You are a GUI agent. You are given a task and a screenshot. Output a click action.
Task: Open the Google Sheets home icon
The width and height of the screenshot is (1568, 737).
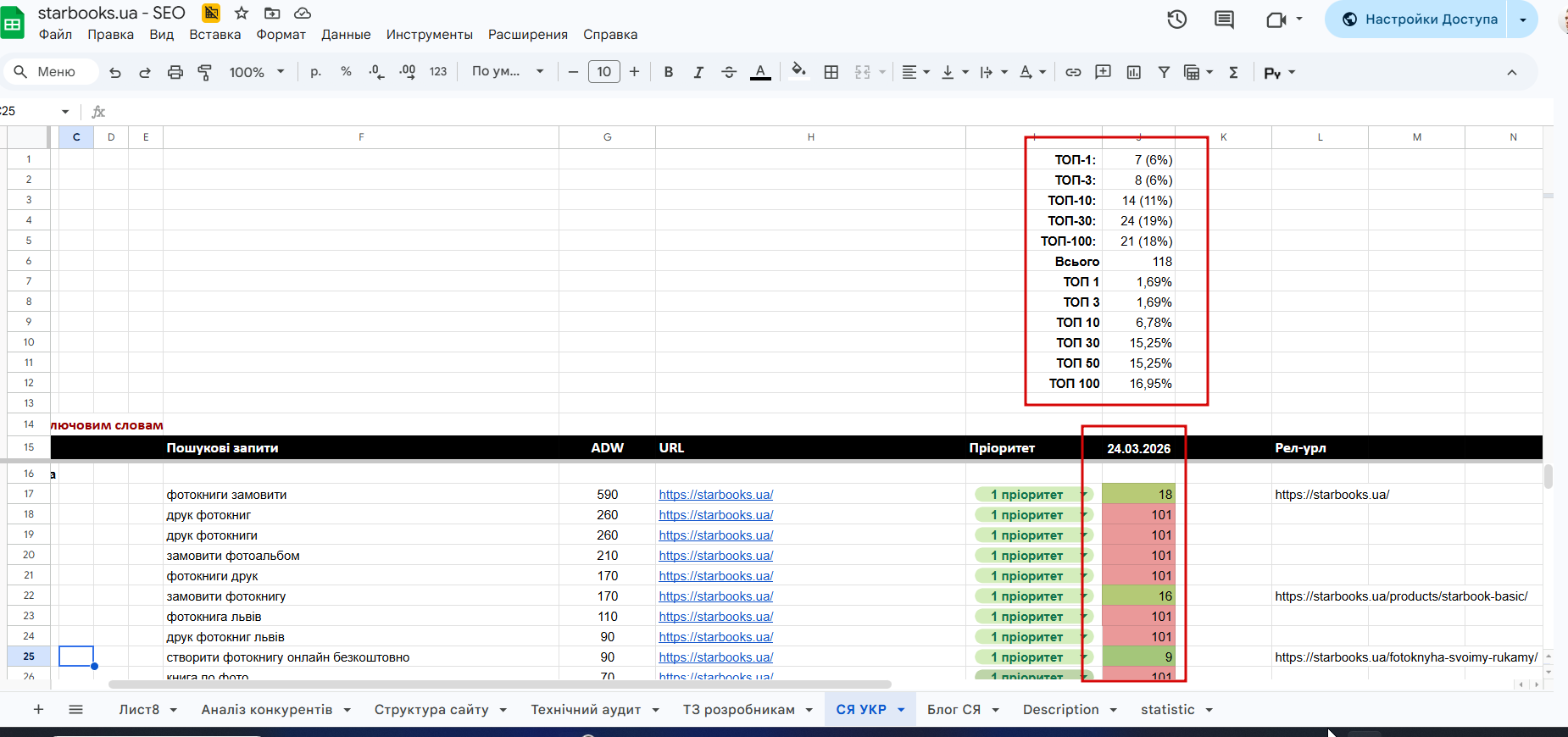pos(13,23)
